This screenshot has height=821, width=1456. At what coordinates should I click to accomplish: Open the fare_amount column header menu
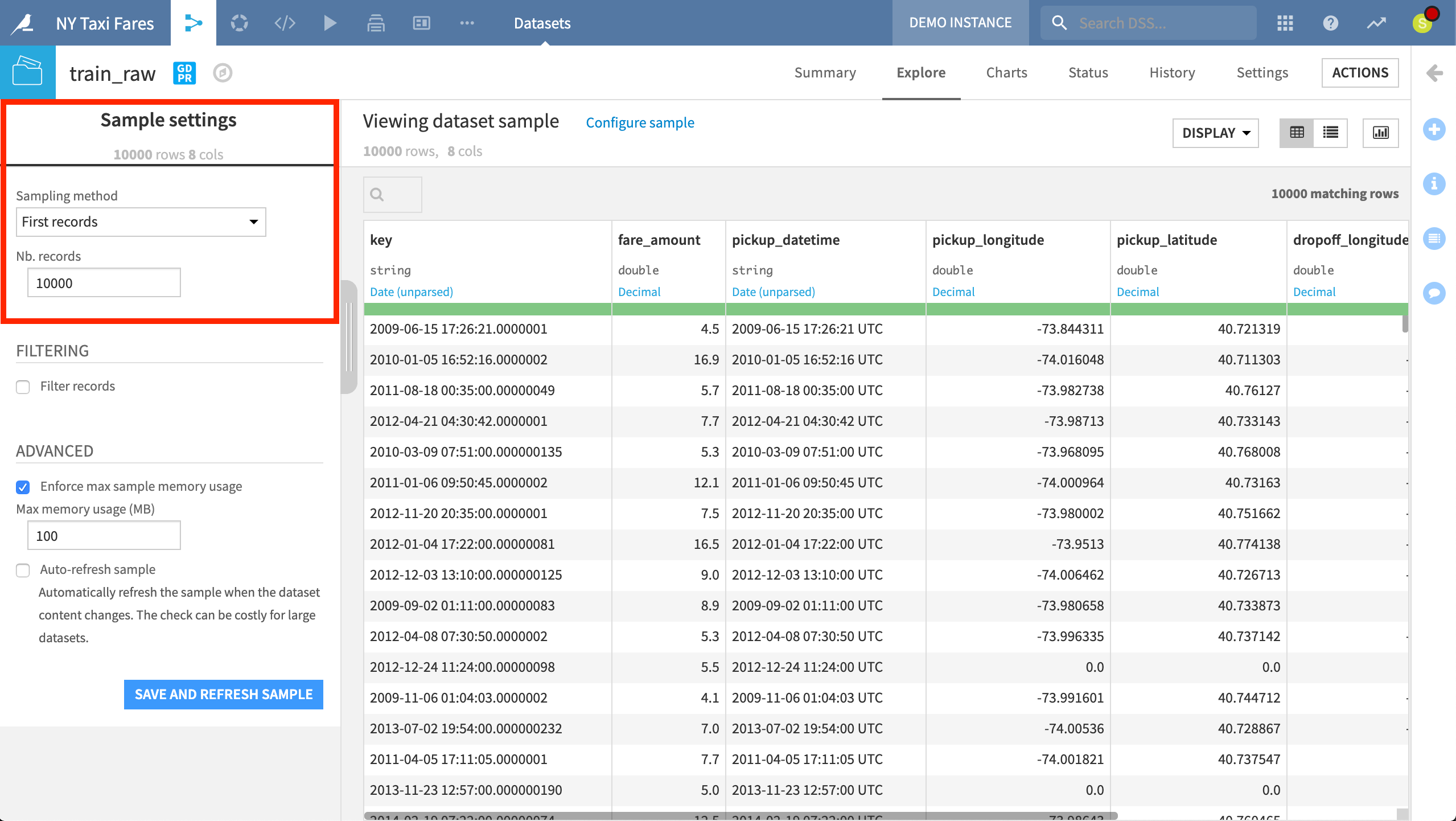coord(659,240)
